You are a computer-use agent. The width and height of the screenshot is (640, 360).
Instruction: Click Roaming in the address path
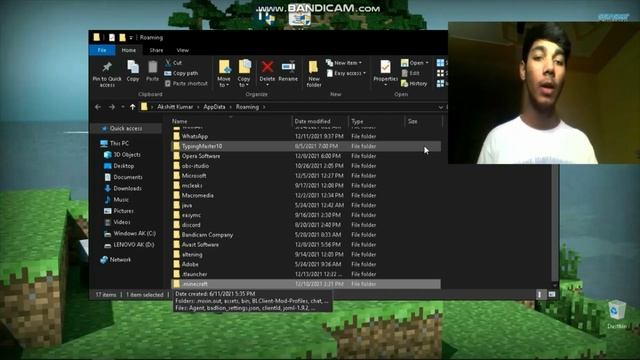pyautogui.click(x=247, y=107)
